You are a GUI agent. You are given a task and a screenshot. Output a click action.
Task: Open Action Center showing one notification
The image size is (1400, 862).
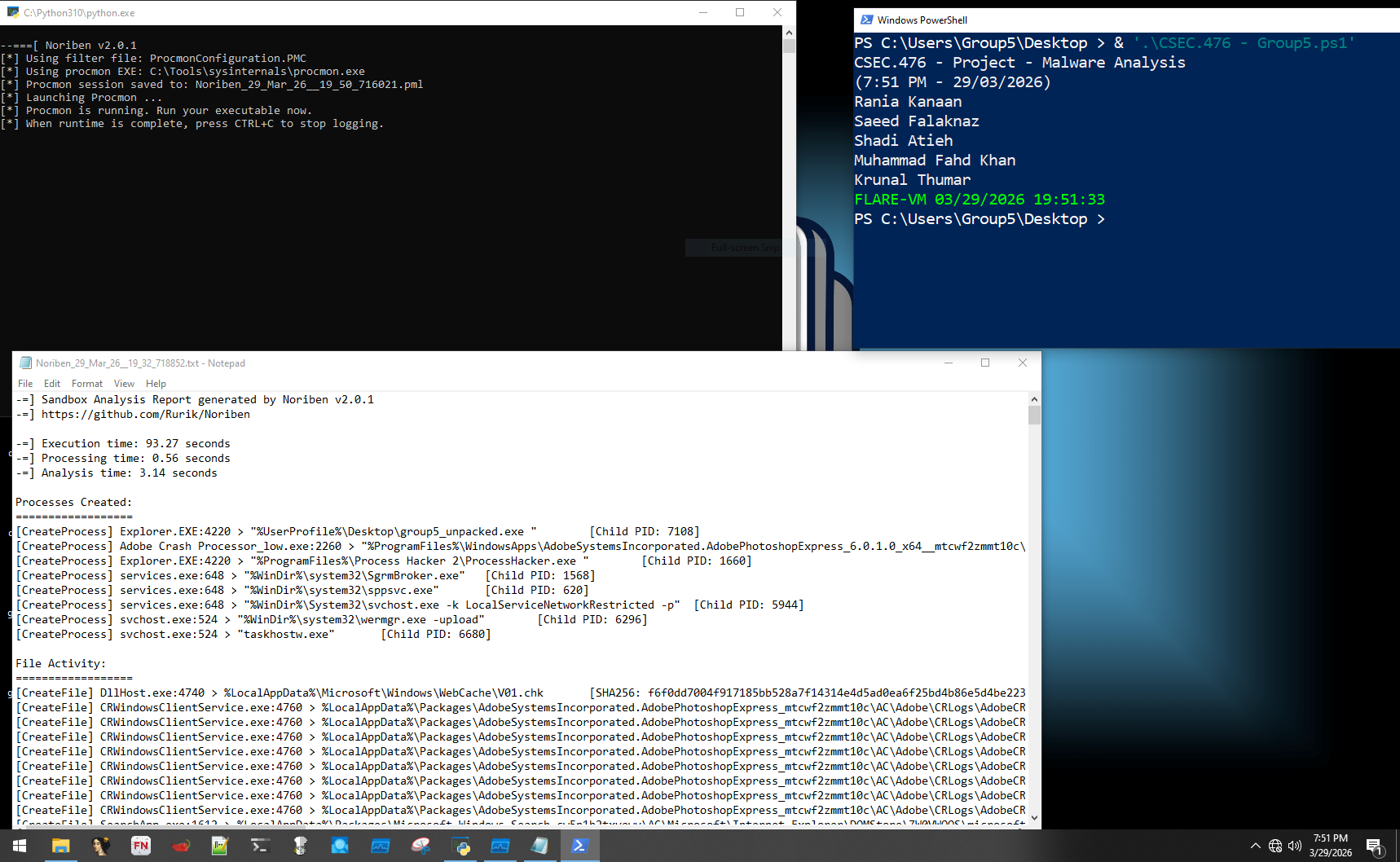click(x=1377, y=847)
